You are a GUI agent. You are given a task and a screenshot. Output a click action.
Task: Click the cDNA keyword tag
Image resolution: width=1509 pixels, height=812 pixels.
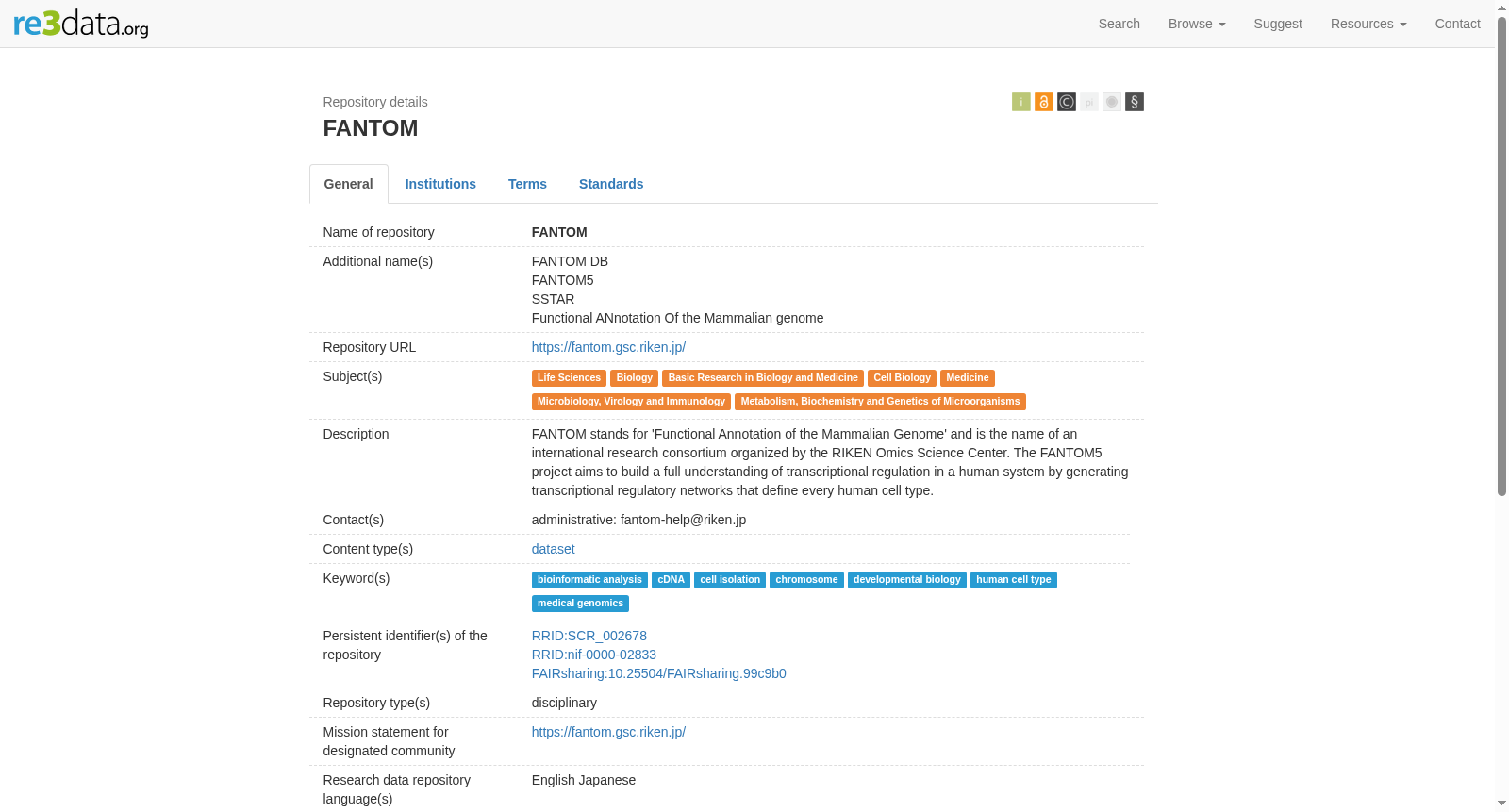point(672,580)
